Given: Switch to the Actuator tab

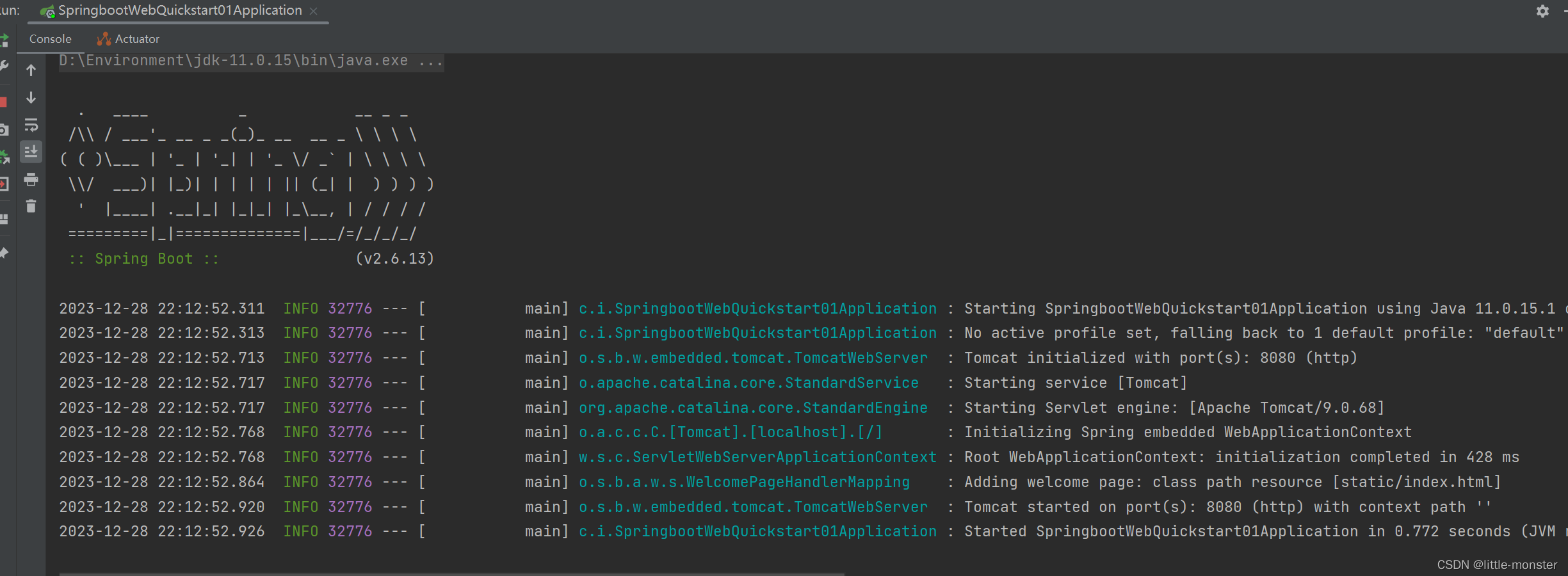Looking at the screenshot, I should pos(127,39).
